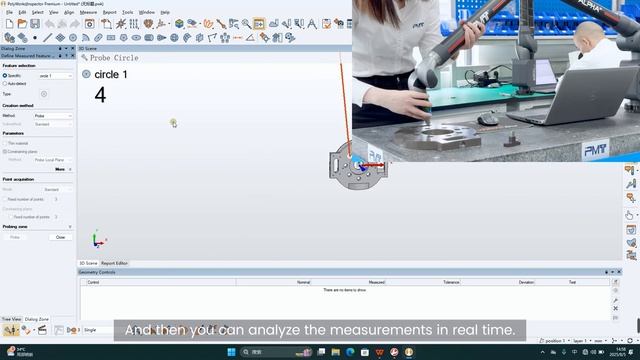Open the Tools menu
This screenshot has width=640, height=360.
coord(128,13)
